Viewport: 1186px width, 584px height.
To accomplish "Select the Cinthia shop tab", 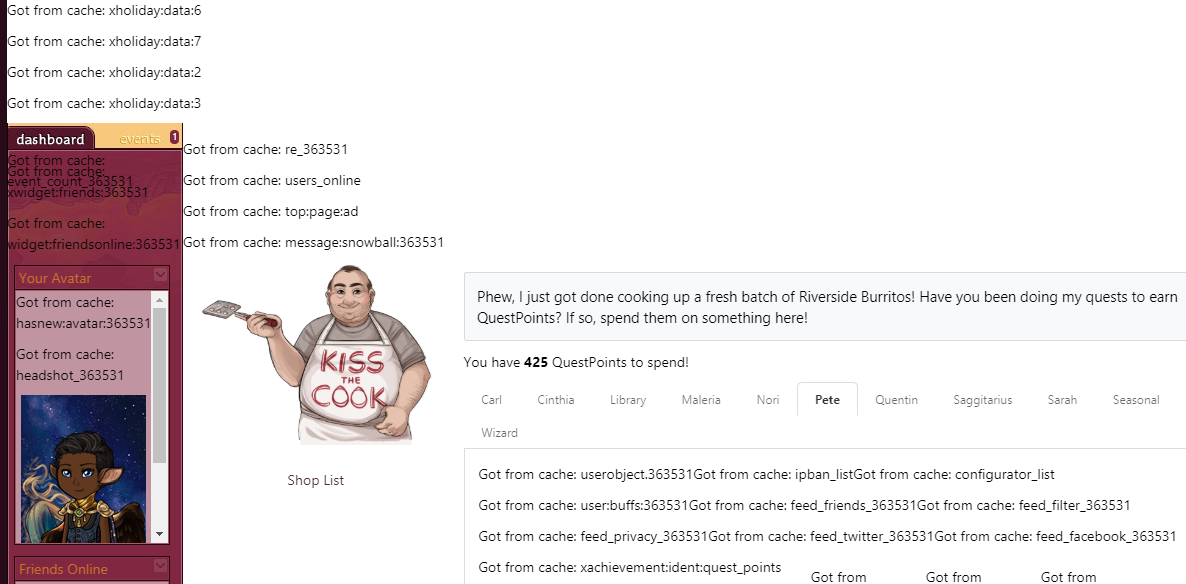I will [556, 399].
